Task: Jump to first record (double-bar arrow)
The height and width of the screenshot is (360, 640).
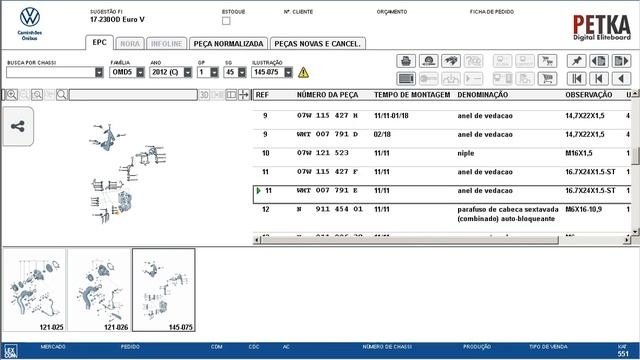Action: [x=576, y=78]
